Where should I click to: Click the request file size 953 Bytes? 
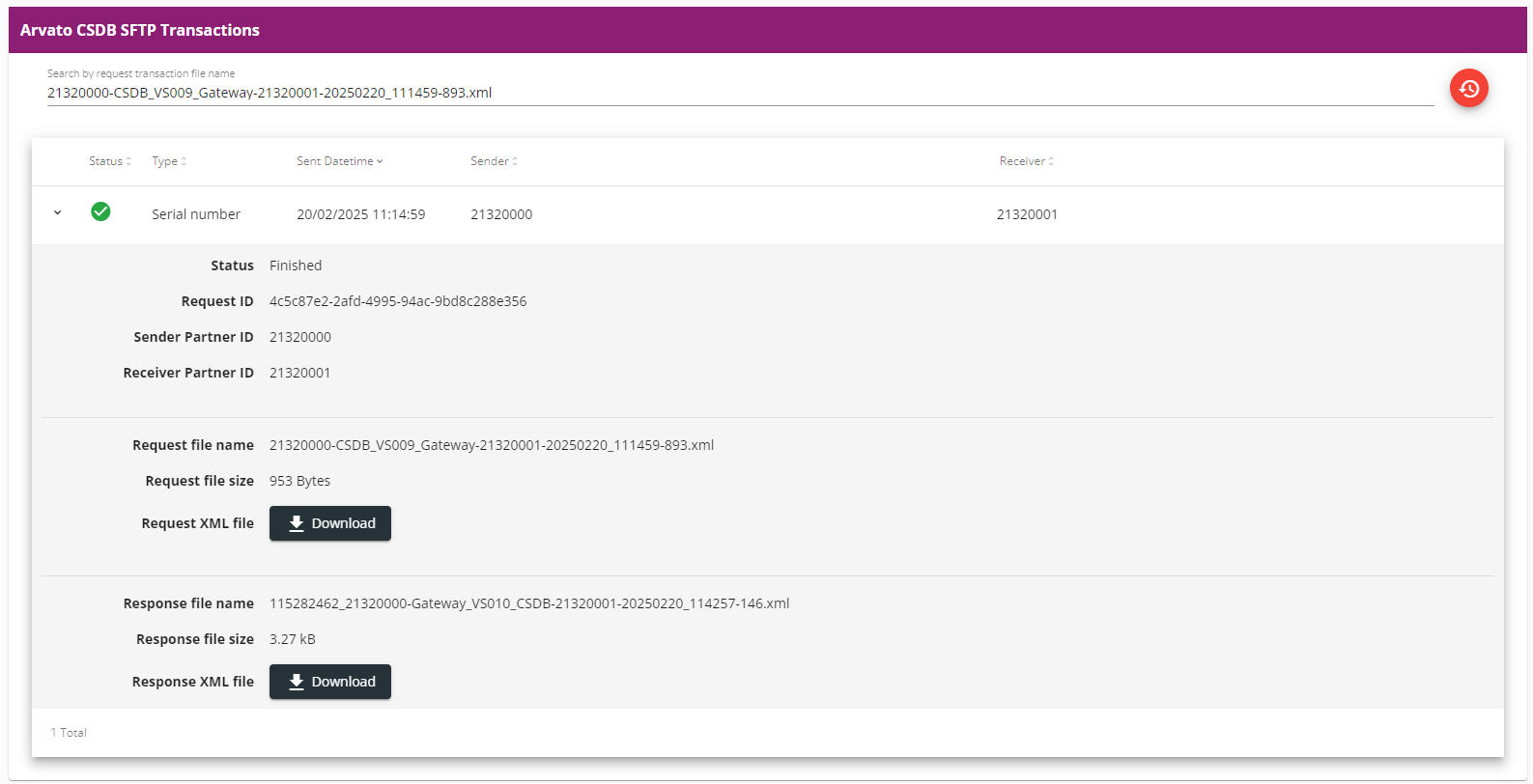point(299,481)
